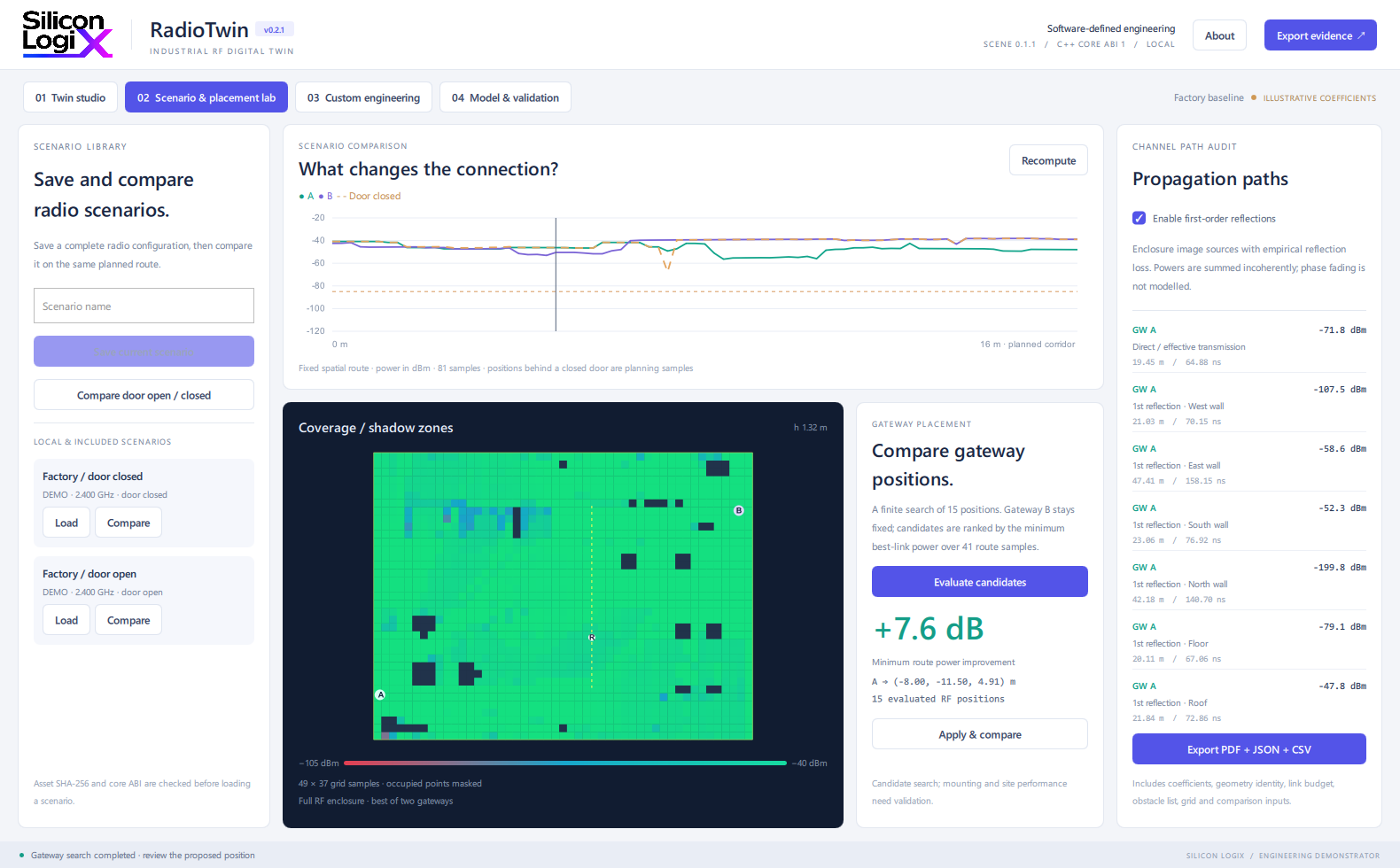The height and width of the screenshot is (868, 1400).
Task: Select the 1st reflection West wall row
Action: pyautogui.click(x=1249, y=406)
